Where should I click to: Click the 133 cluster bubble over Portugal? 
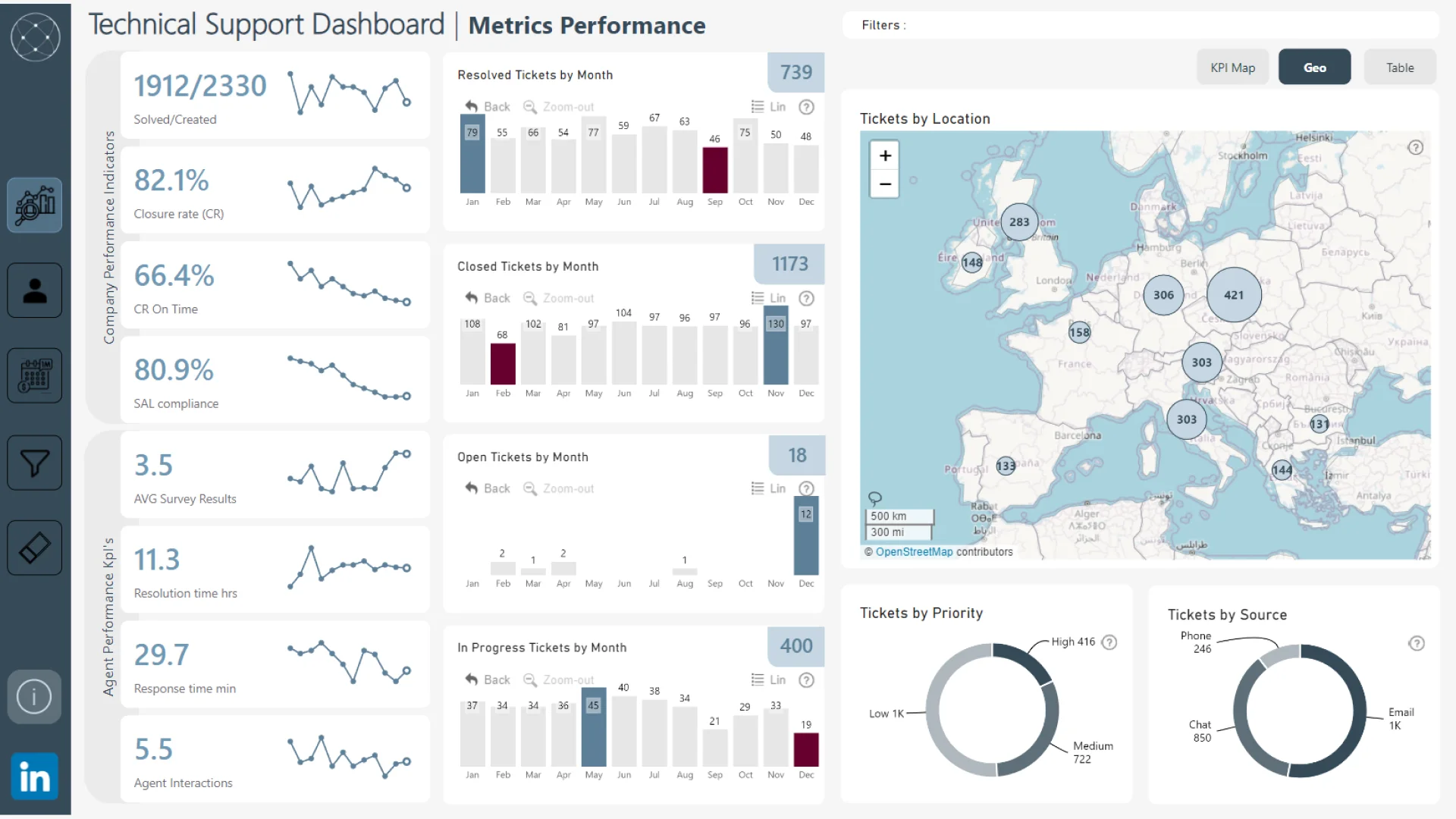(1006, 466)
